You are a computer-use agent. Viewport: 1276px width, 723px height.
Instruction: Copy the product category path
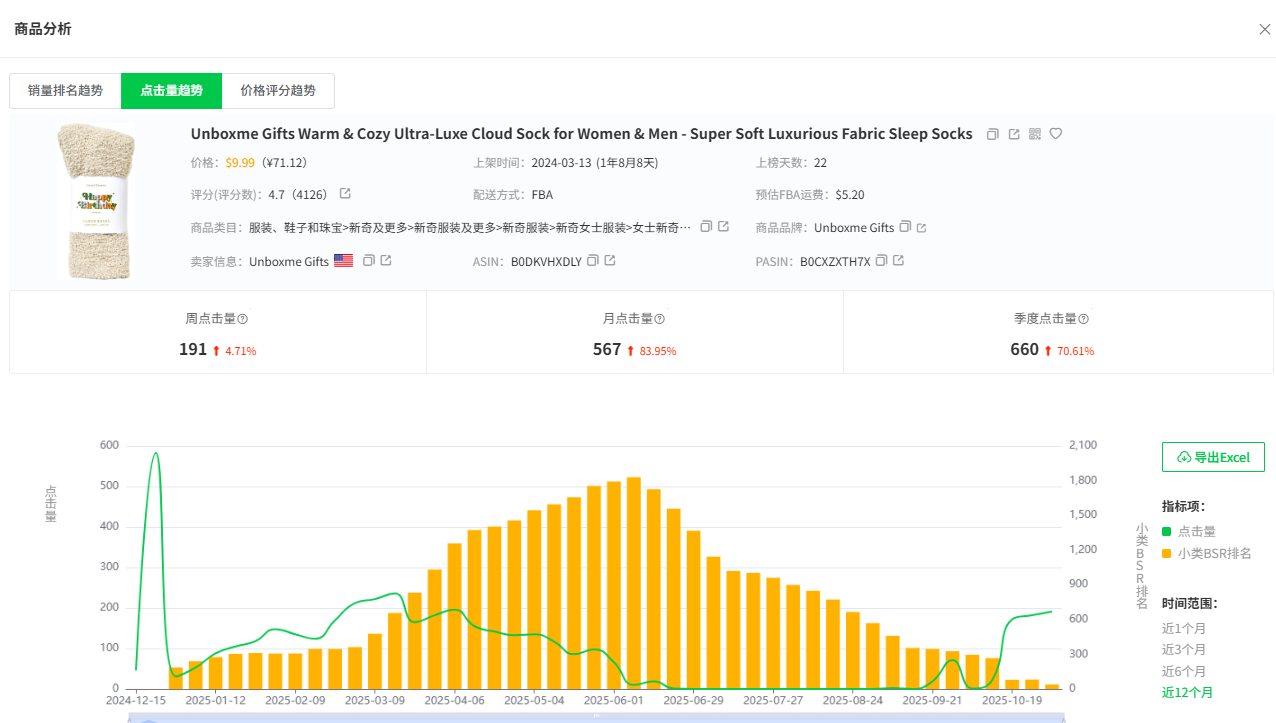[x=706, y=227]
